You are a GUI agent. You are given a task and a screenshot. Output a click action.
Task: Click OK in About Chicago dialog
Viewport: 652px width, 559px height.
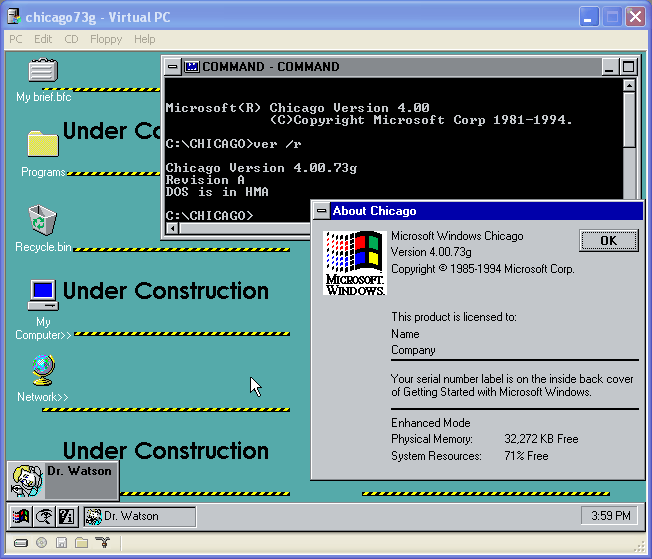[x=608, y=240]
